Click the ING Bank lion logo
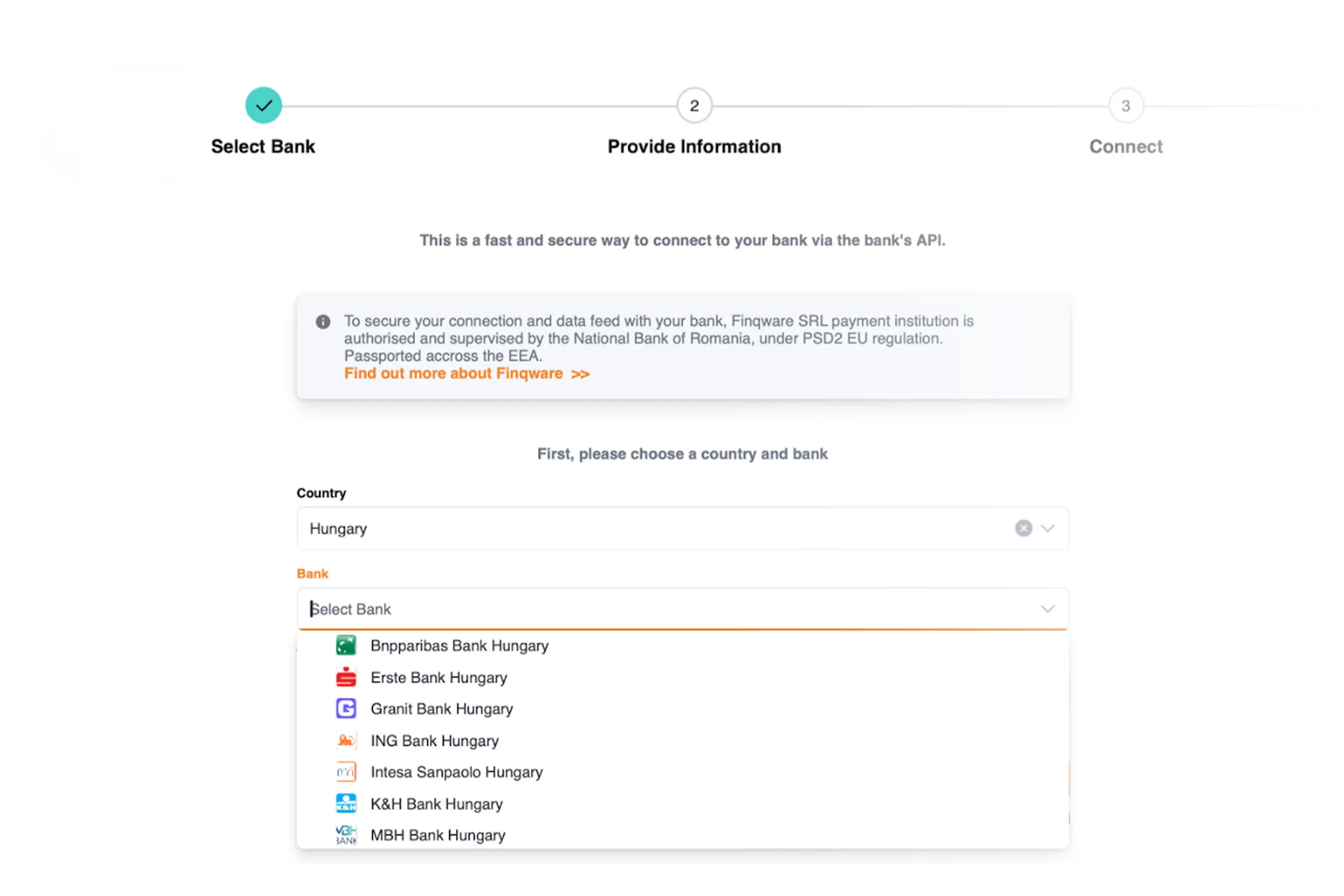The height and width of the screenshot is (896, 1344). (x=346, y=740)
